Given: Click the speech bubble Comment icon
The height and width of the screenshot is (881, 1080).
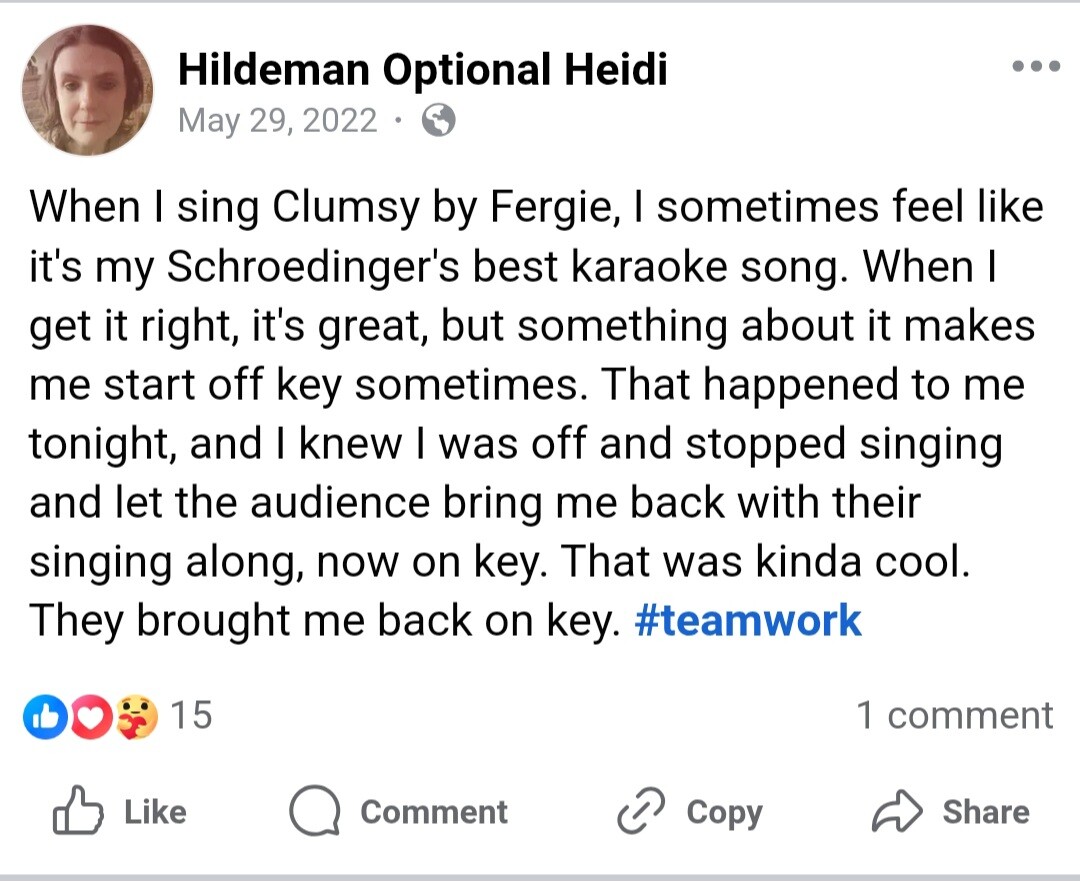Looking at the screenshot, I should pyautogui.click(x=314, y=811).
